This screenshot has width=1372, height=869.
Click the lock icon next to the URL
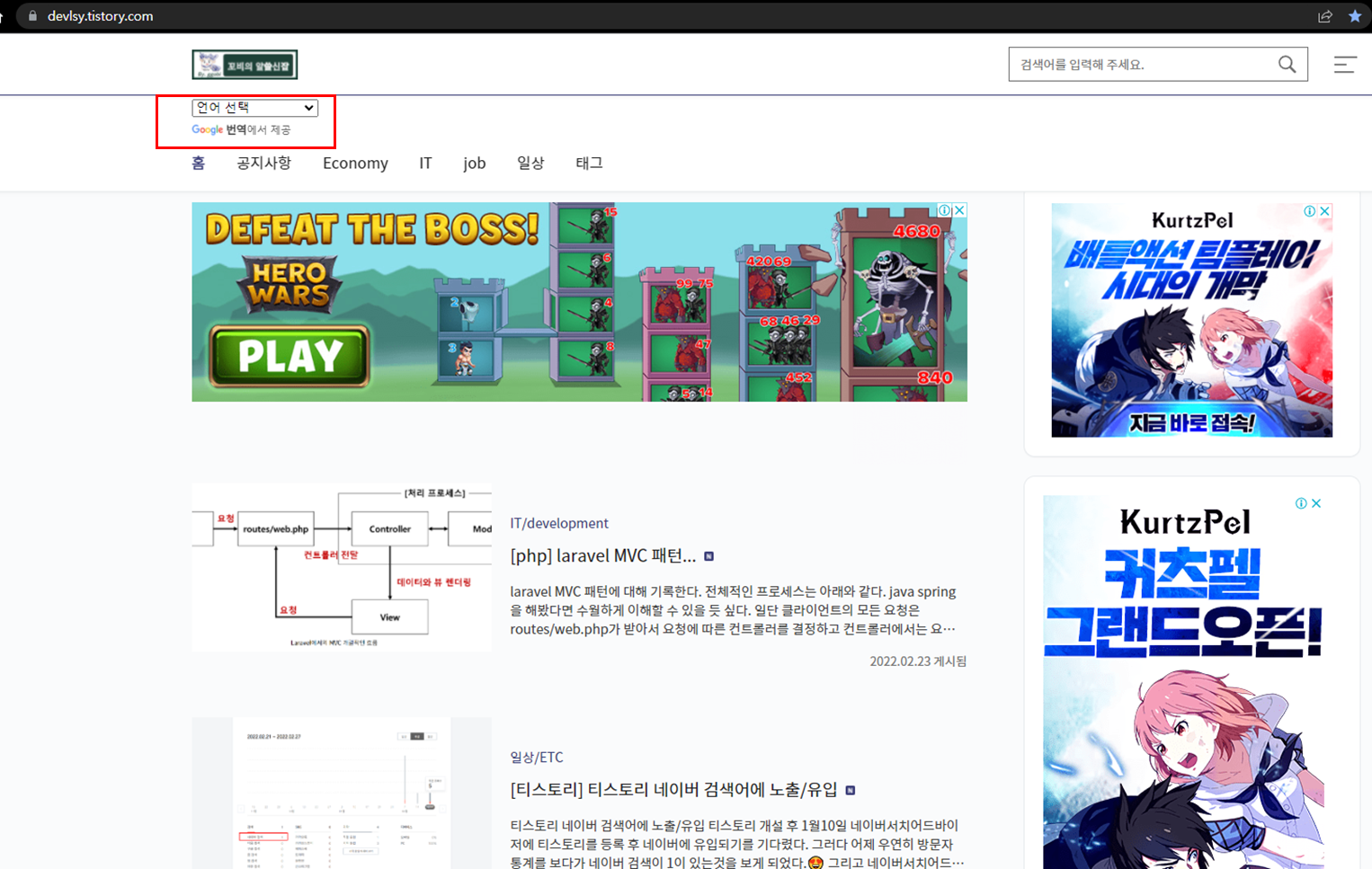32,16
